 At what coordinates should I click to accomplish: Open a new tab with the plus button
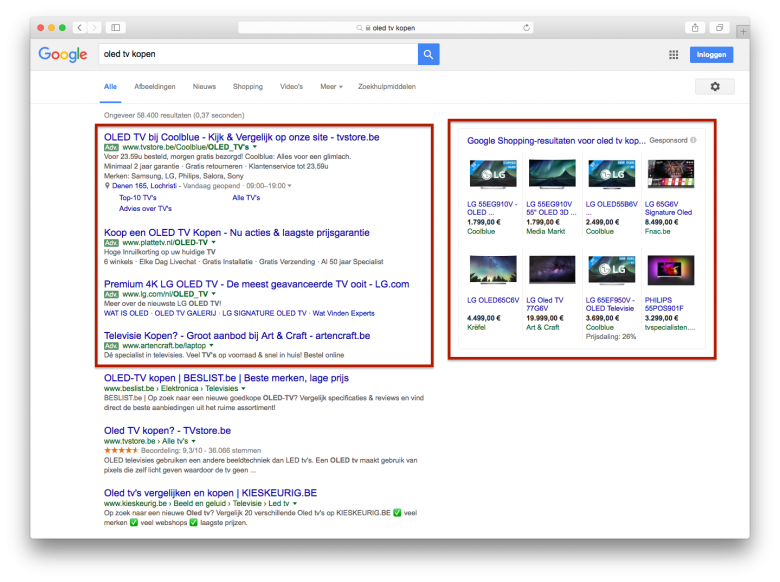(743, 32)
